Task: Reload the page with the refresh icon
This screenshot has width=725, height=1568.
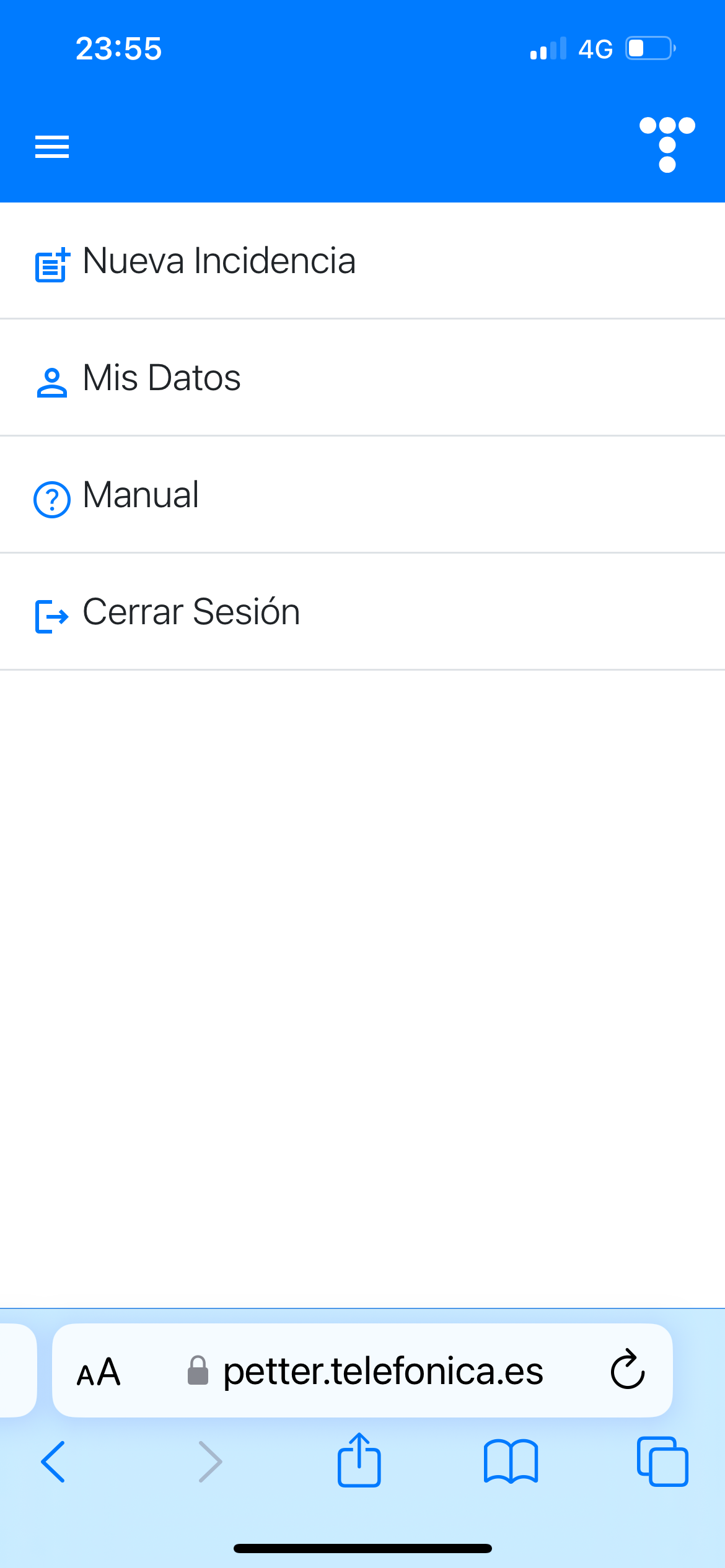Action: 627,1370
